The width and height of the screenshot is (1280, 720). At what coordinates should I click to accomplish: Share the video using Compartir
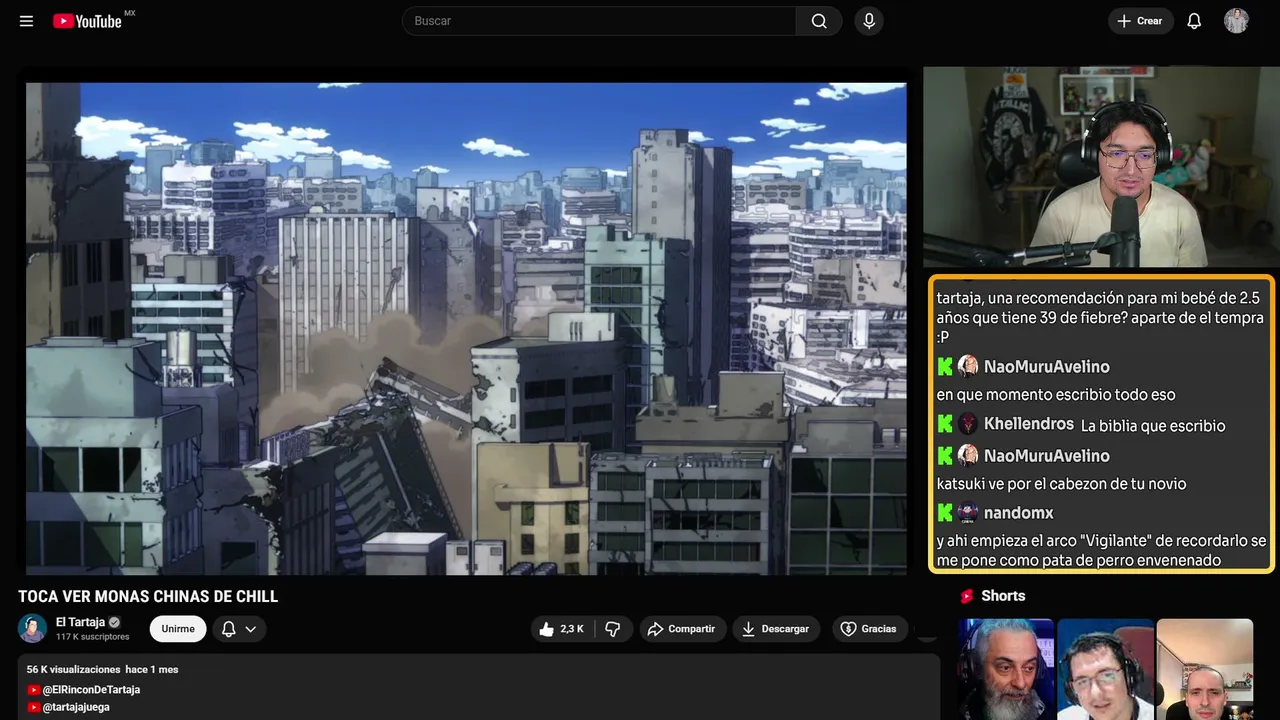(x=682, y=629)
